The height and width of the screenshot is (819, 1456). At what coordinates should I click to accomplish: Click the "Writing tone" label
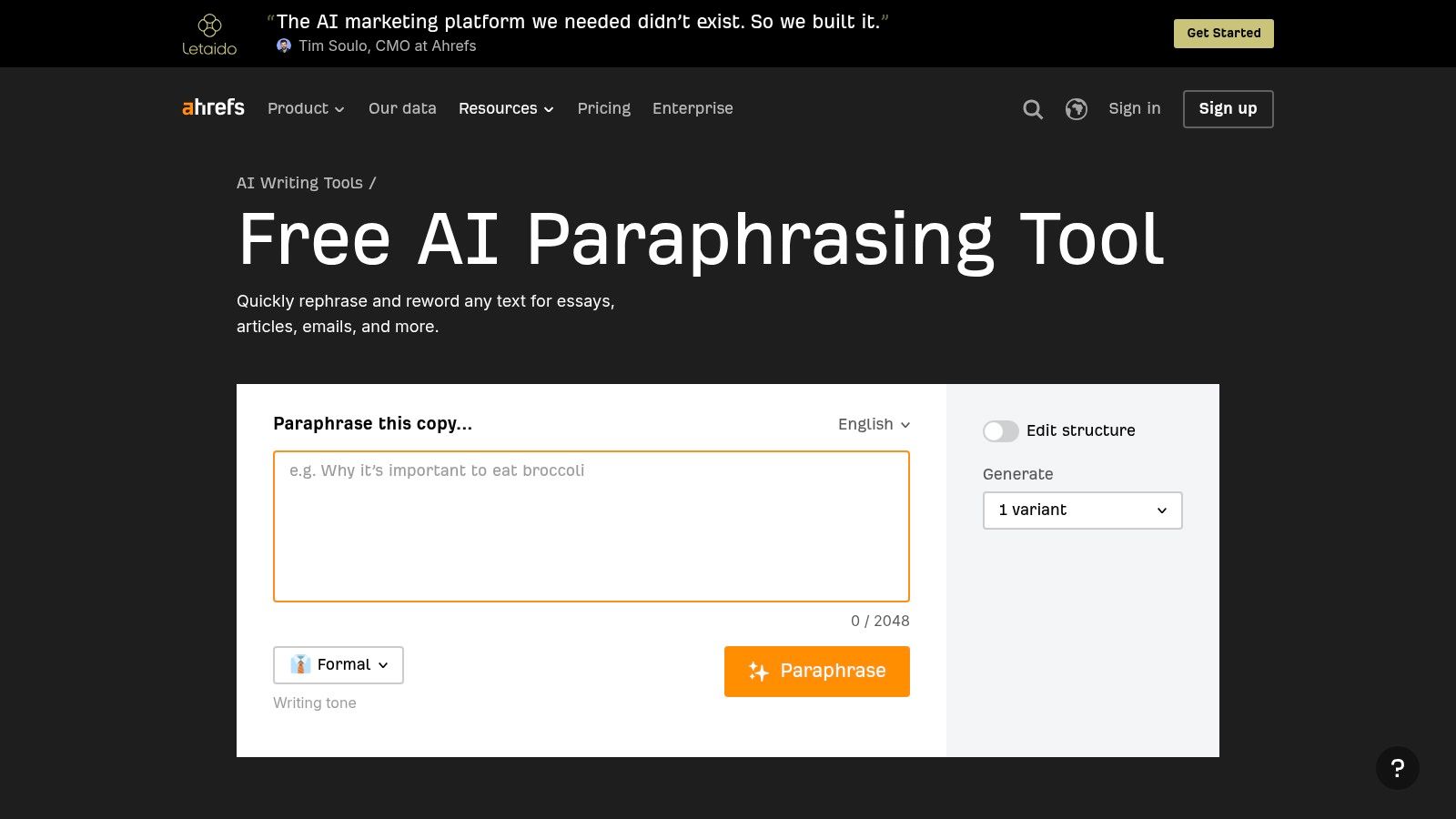pos(315,703)
